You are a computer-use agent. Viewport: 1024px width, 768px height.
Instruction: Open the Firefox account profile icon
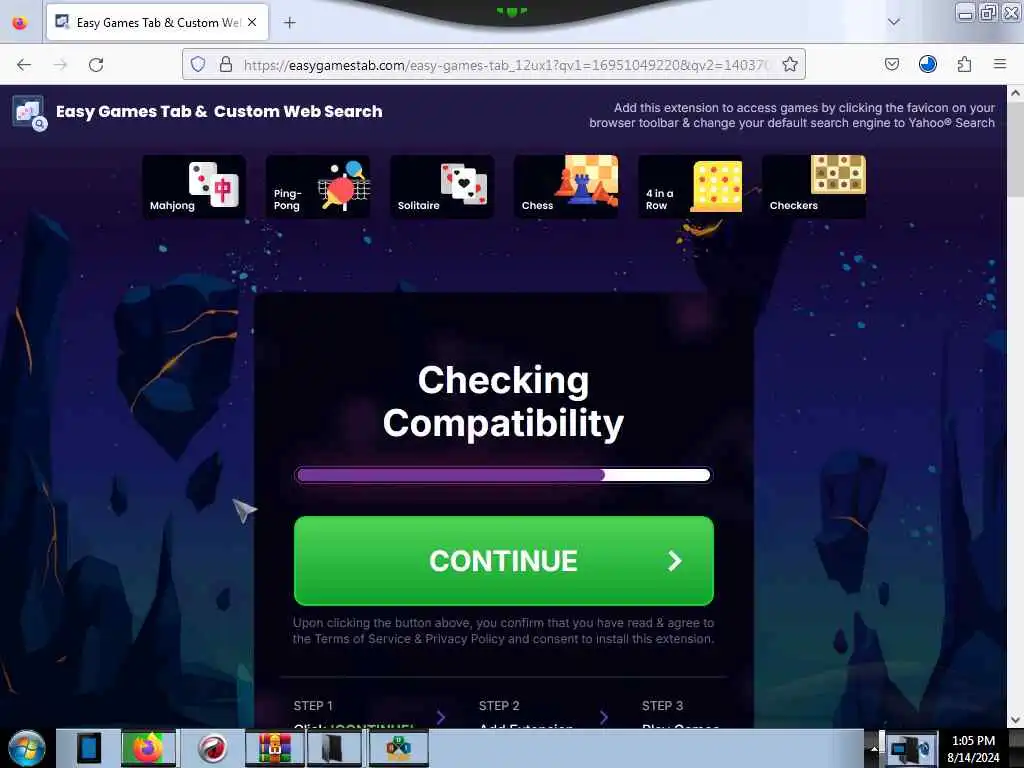928,64
